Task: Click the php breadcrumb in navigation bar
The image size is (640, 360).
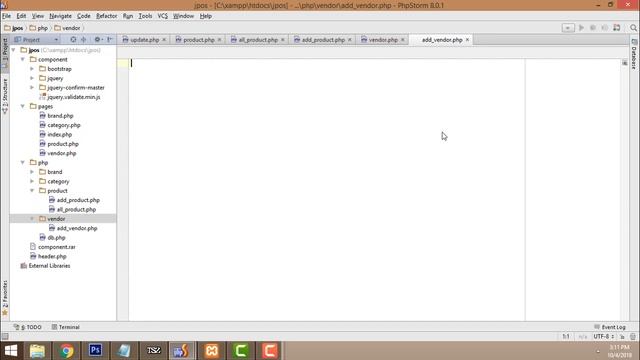Action: (x=39, y=28)
